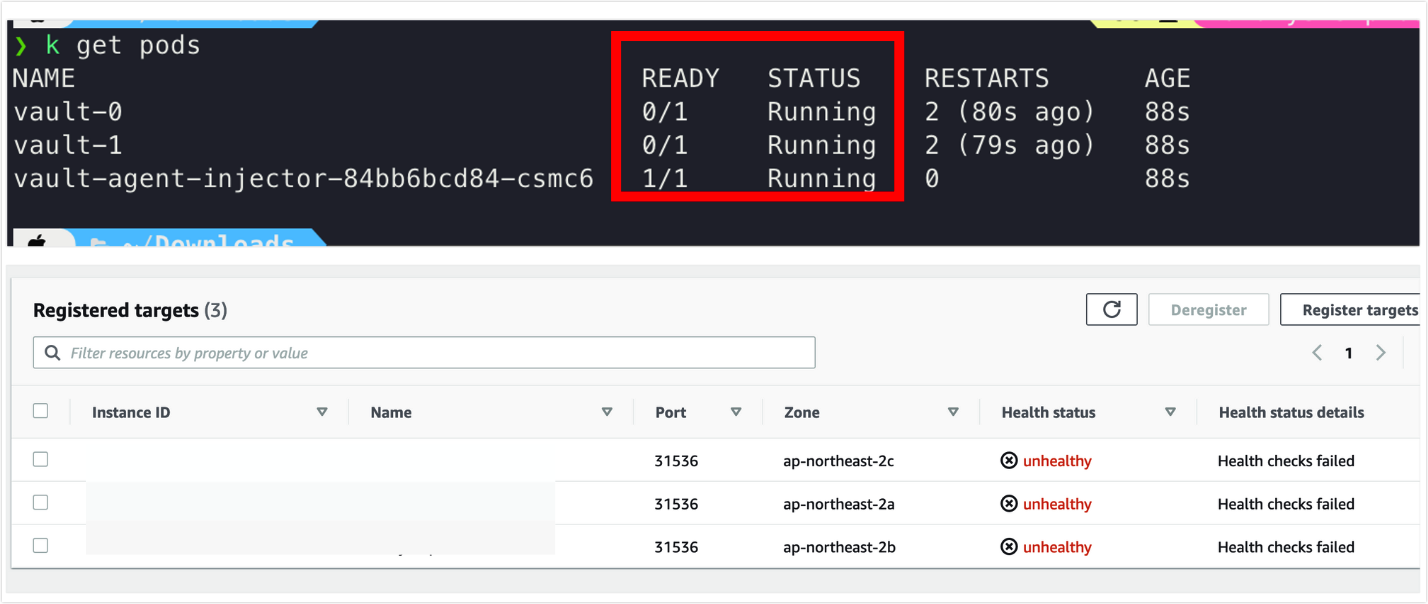Go to next page arrow
The image size is (1428, 604).
(1381, 353)
